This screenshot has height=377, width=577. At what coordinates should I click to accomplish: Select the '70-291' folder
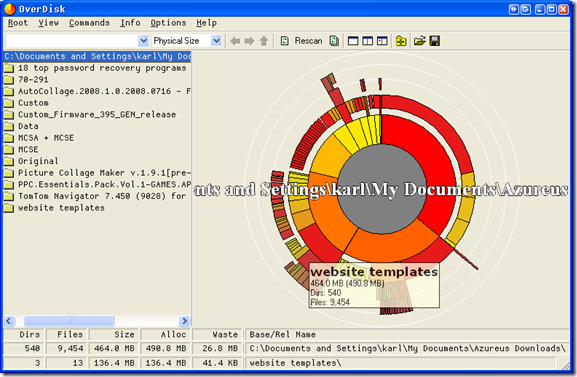97,80
